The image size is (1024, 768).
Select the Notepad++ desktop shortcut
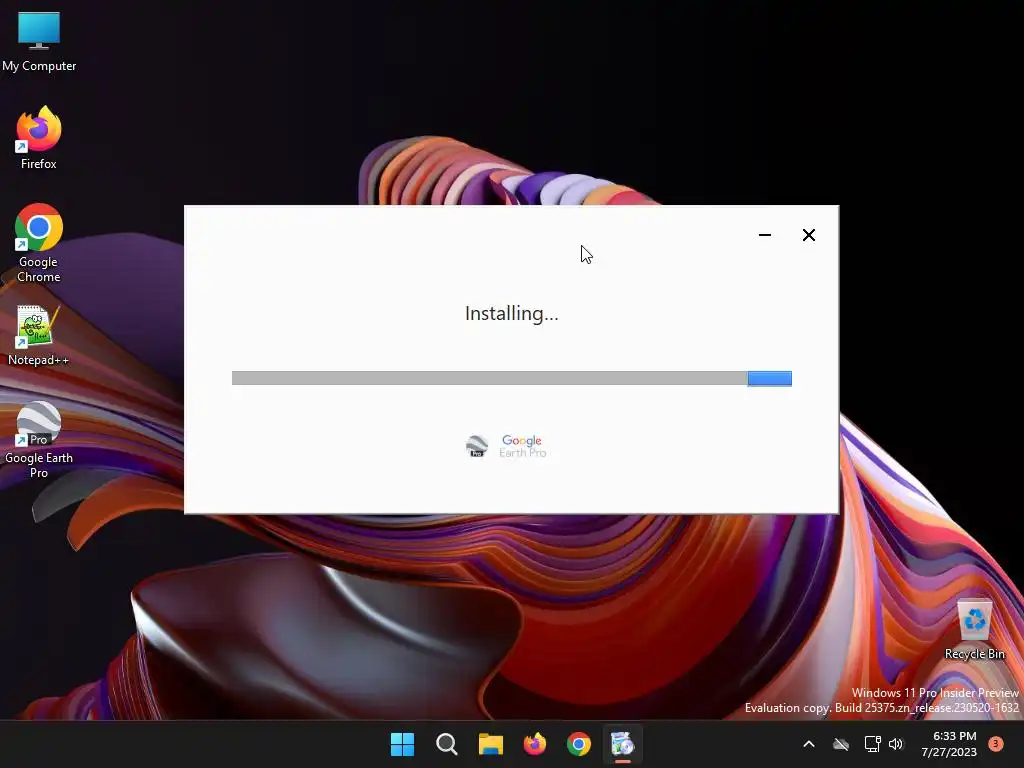point(39,335)
